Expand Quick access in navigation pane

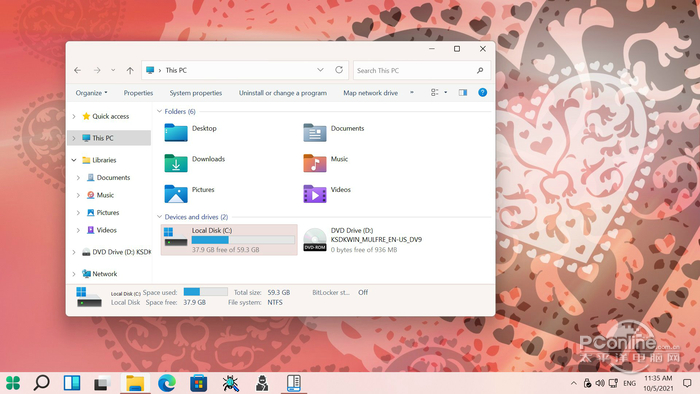(74, 116)
